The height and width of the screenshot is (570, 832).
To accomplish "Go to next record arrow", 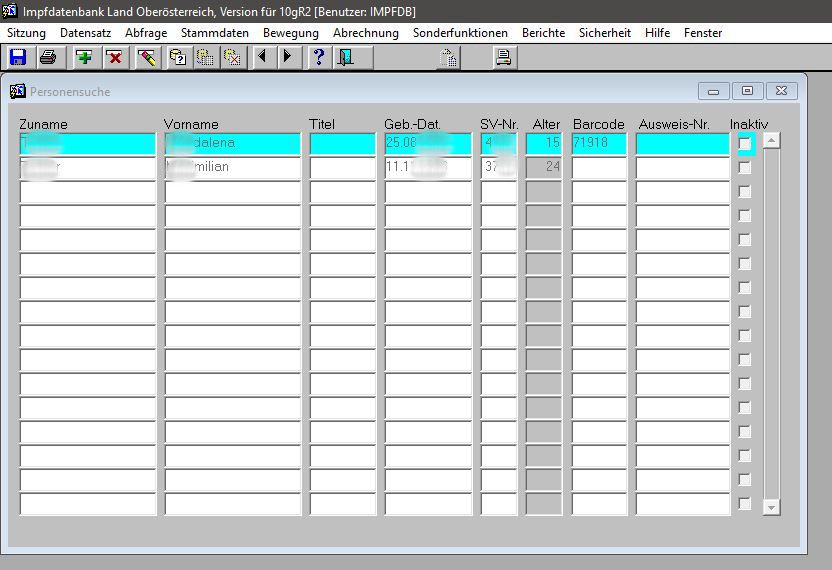I will coord(287,57).
